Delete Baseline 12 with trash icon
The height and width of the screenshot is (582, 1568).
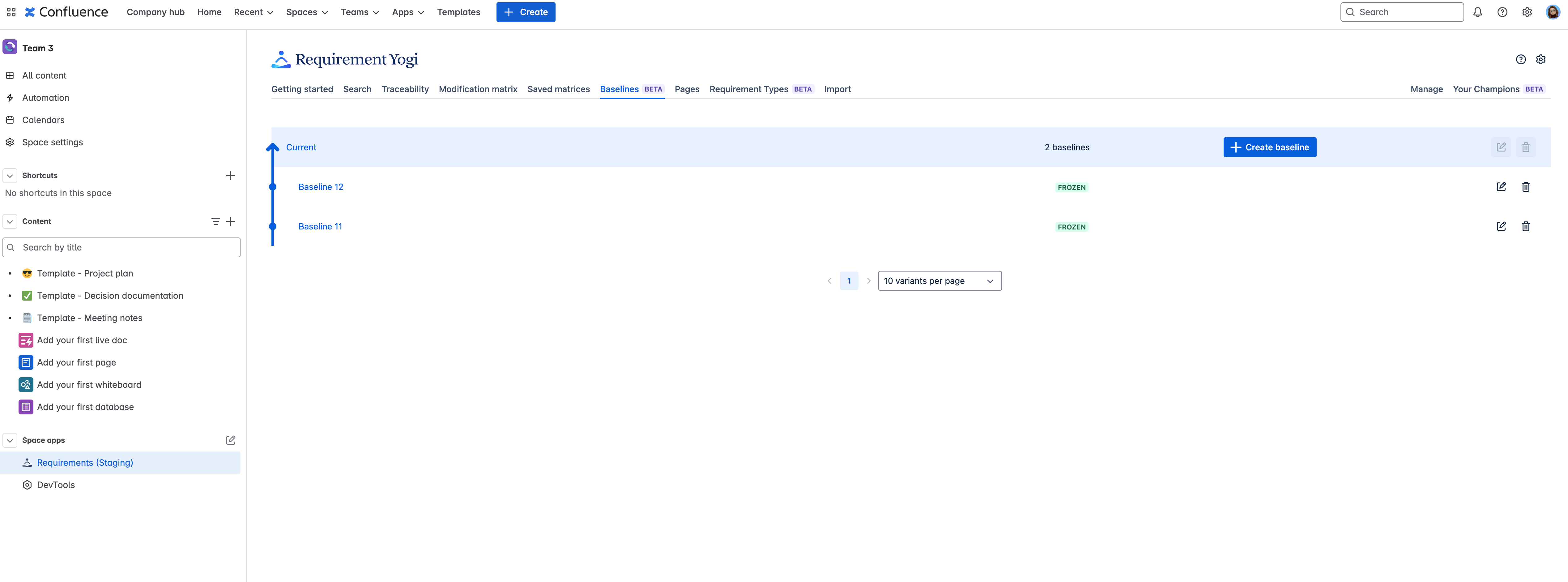click(x=1525, y=187)
